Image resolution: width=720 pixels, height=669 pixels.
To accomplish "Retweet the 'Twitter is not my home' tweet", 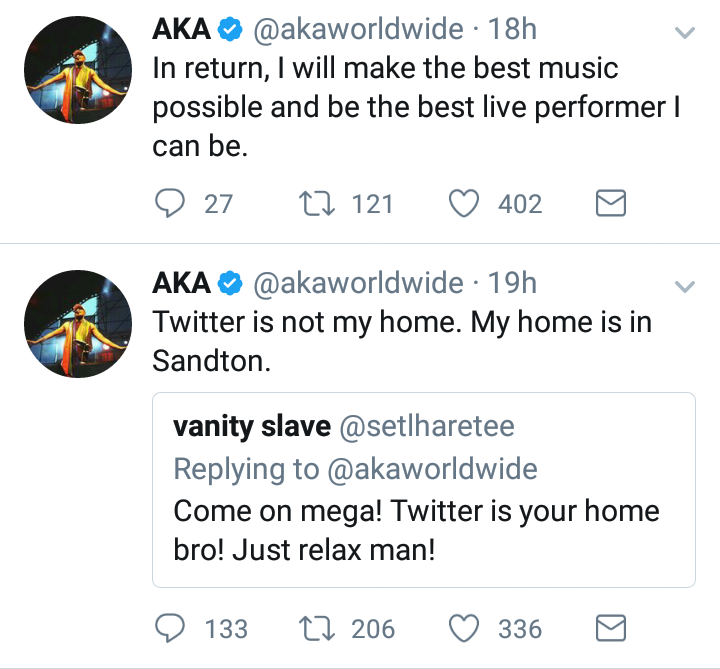I will coord(317,628).
